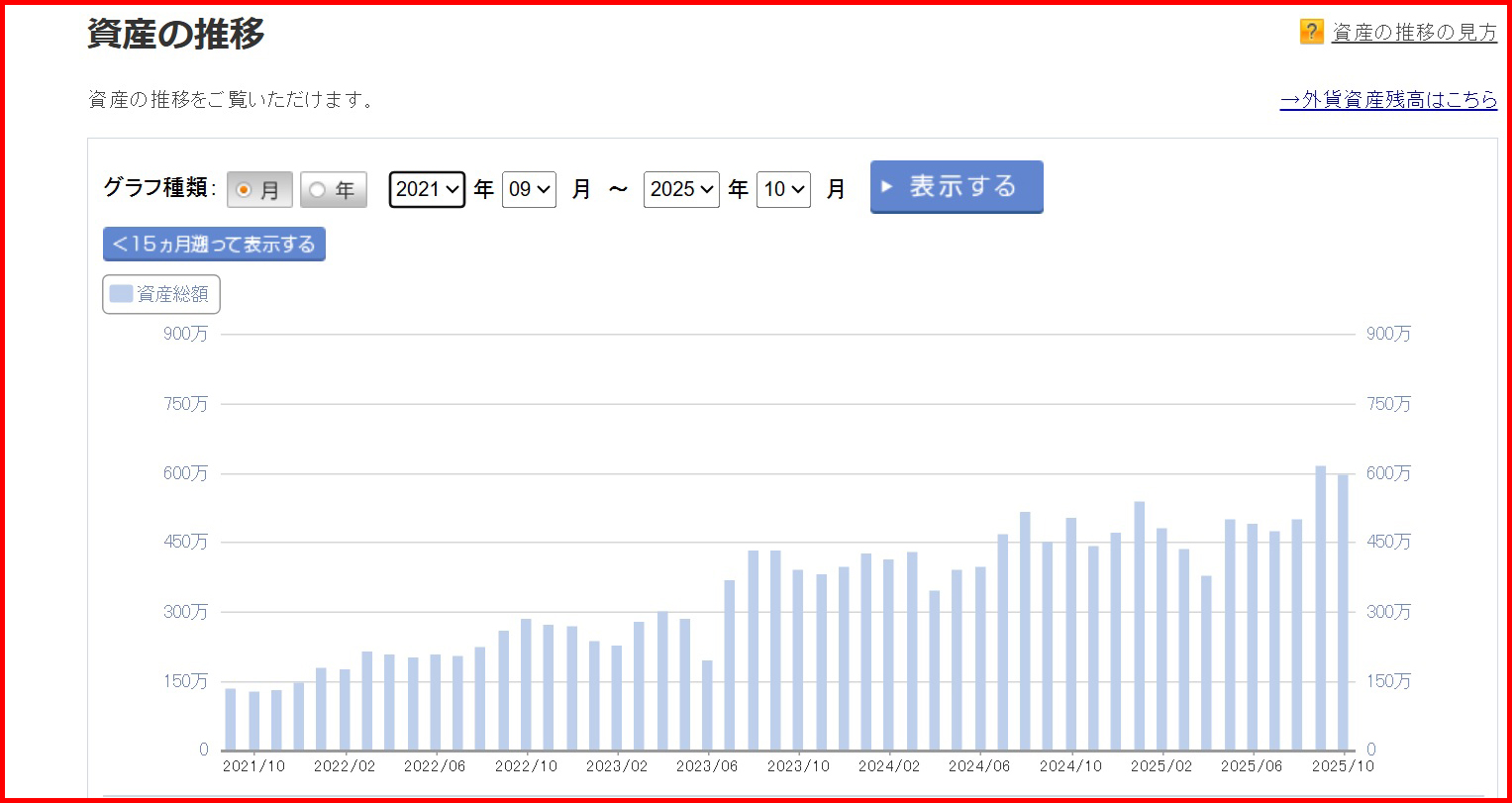Open the 資産の推移の見方 help link
This screenshot has width=1512, height=803.
coord(1414,33)
